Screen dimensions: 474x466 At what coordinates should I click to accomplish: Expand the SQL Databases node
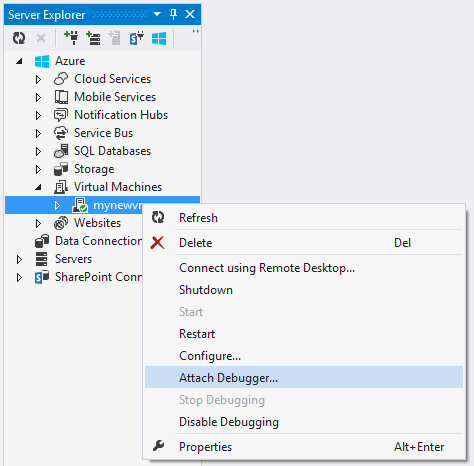(x=38, y=151)
